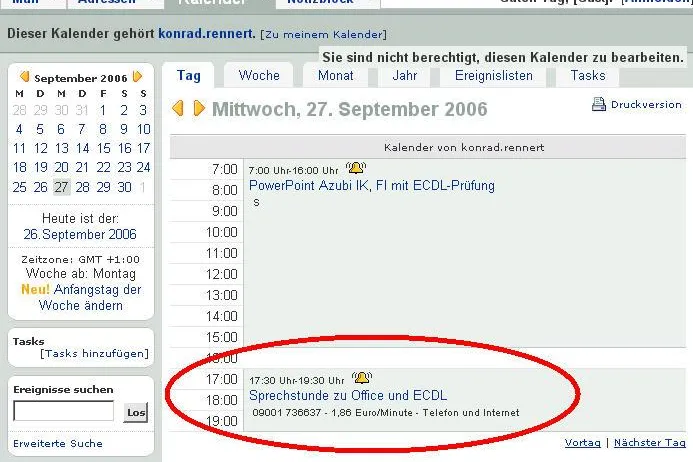Select day 15 in mini calendar
The height and width of the screenshot is (462, 693).
coord(103,148)
